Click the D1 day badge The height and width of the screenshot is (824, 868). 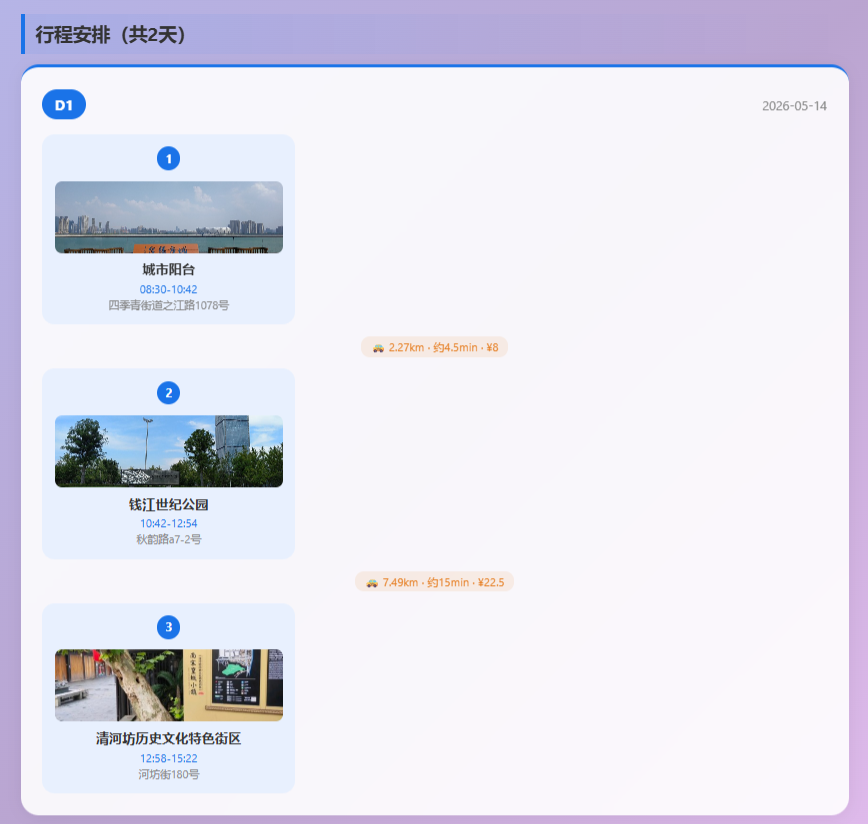click(x=64, y=105)
